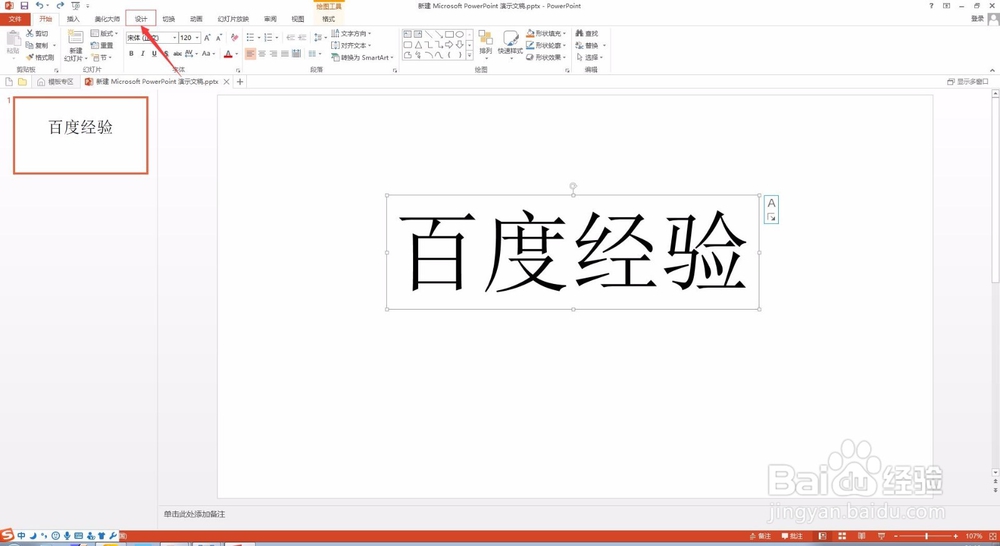Convert text with 转换为 SmartArt
This screenshot has width=1000, height=546.
[x=362, y=57]
